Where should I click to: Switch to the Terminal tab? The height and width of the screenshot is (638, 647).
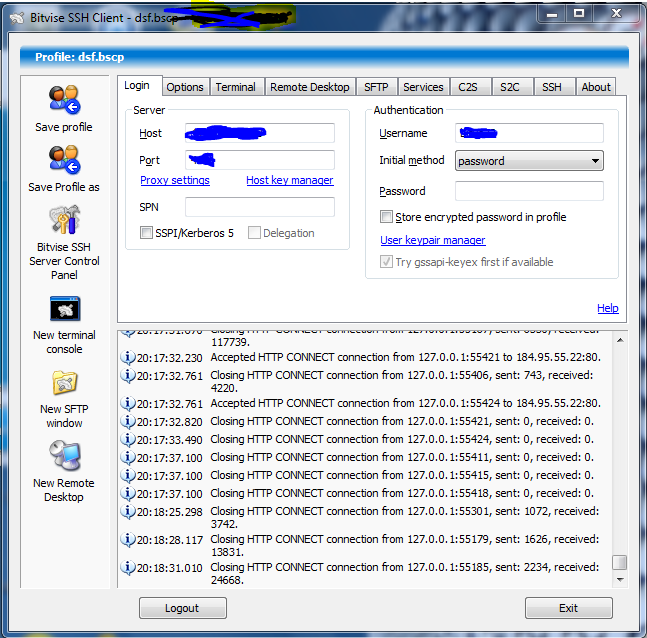(x=236, y=87)
